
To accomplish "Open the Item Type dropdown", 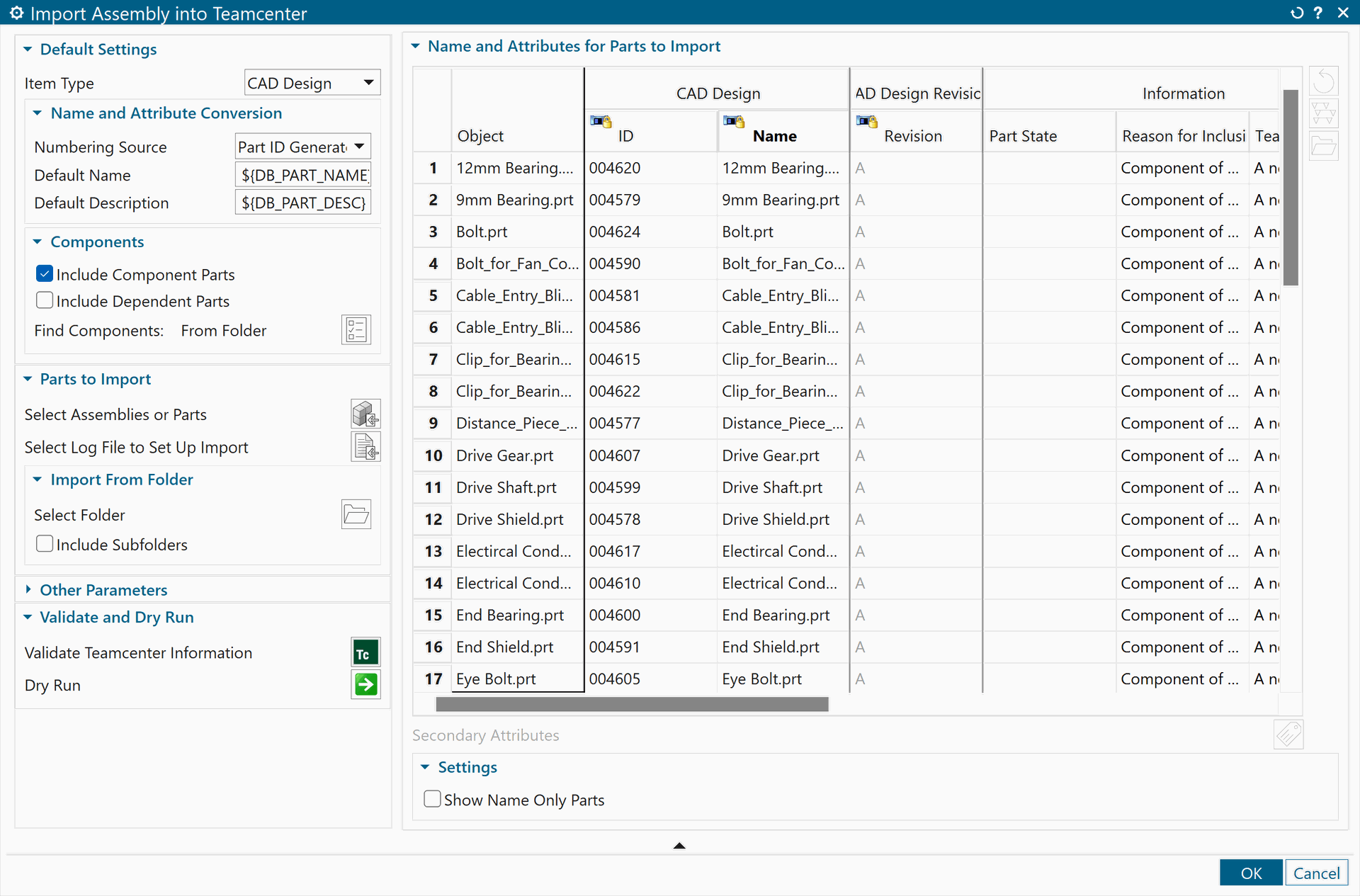I will point(312,83).
